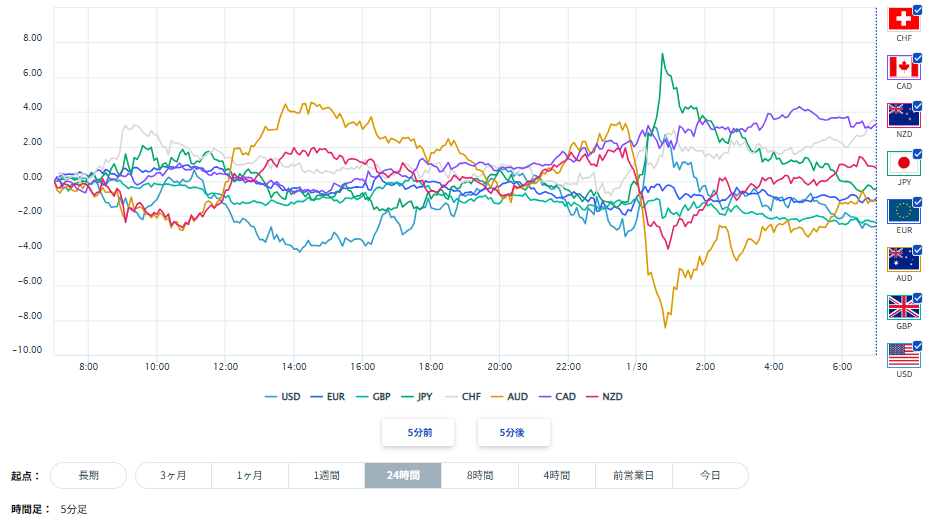Click the 5分足 timeframe value

[x=74, y=510]
